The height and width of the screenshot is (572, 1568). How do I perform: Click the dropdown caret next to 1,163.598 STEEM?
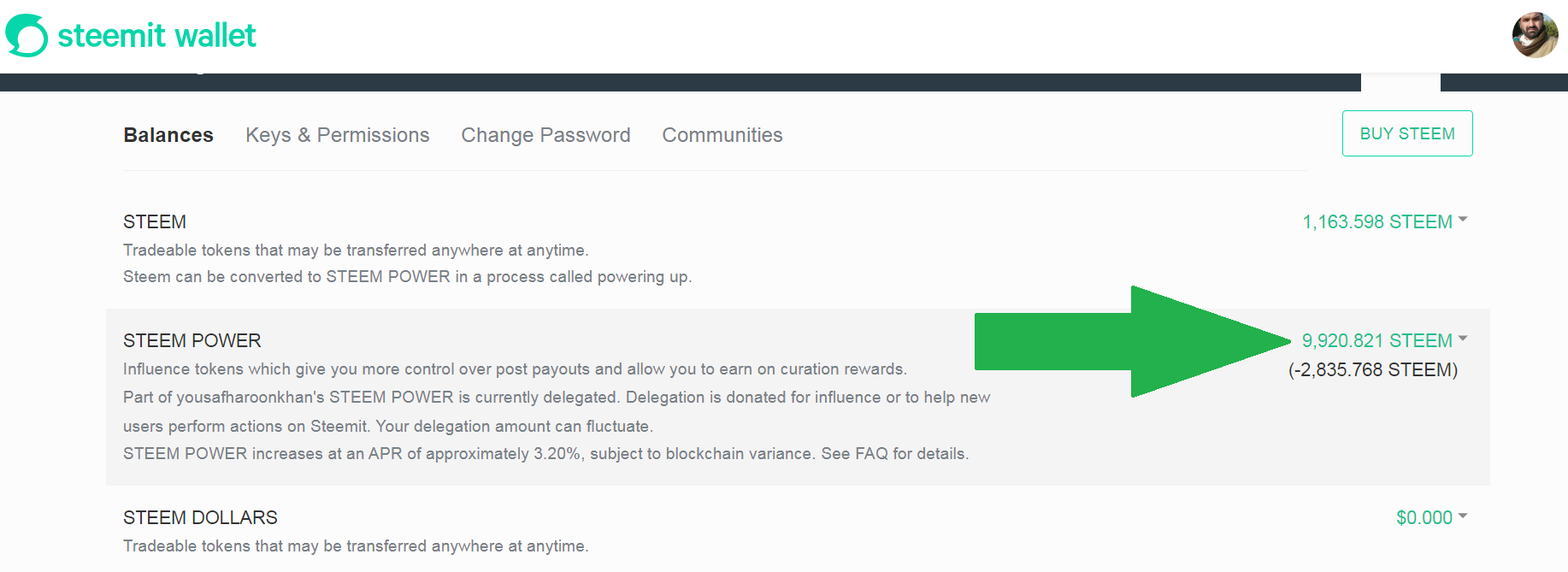click(x=1463, y=221)
